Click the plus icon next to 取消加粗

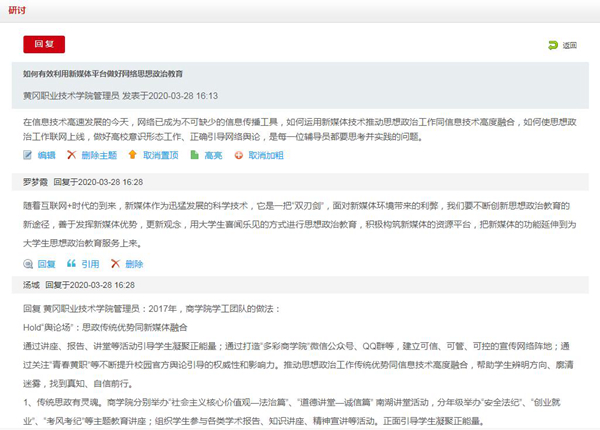[x=238, y=155]
